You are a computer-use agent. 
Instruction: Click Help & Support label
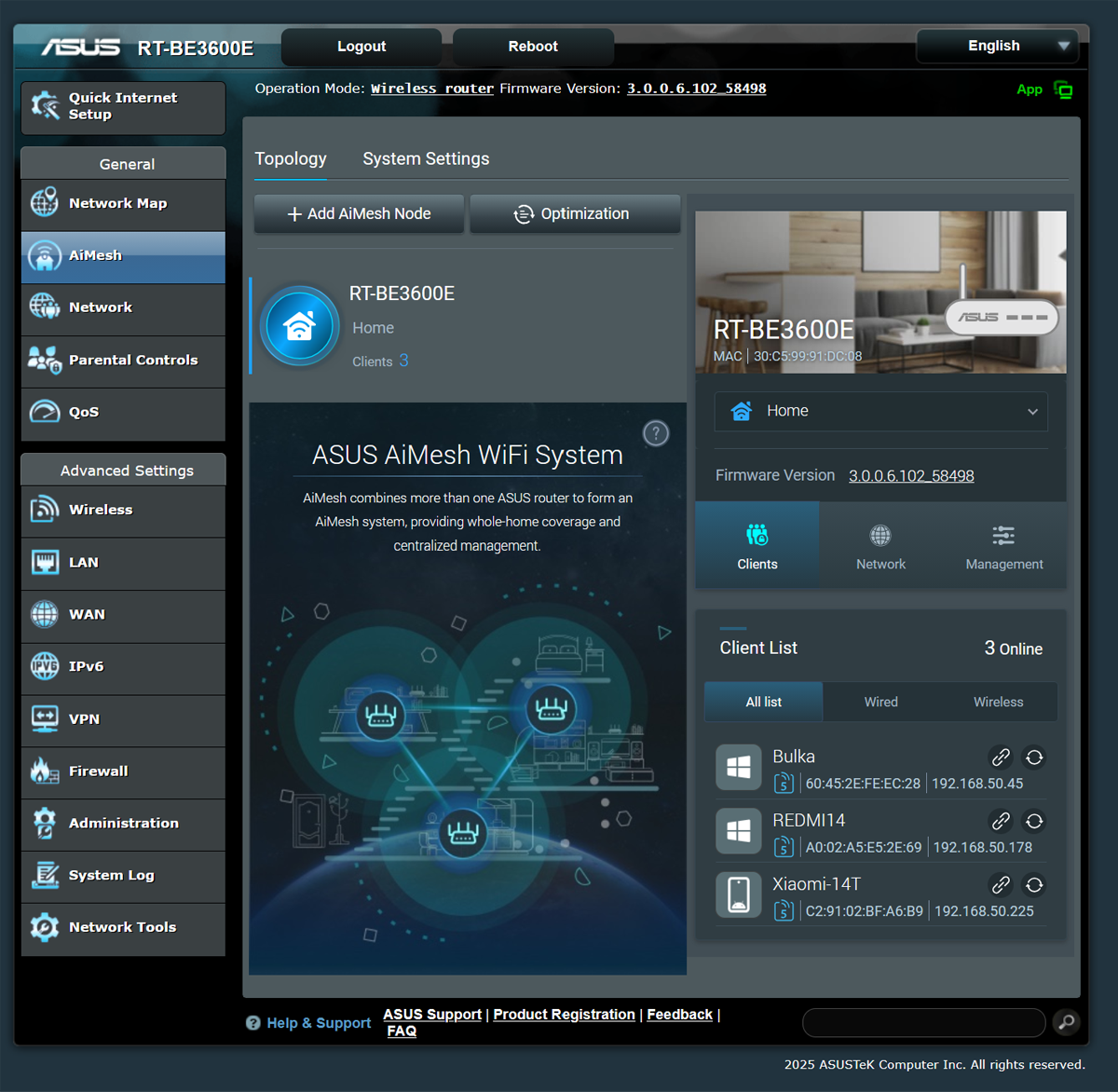(319, 1023)
